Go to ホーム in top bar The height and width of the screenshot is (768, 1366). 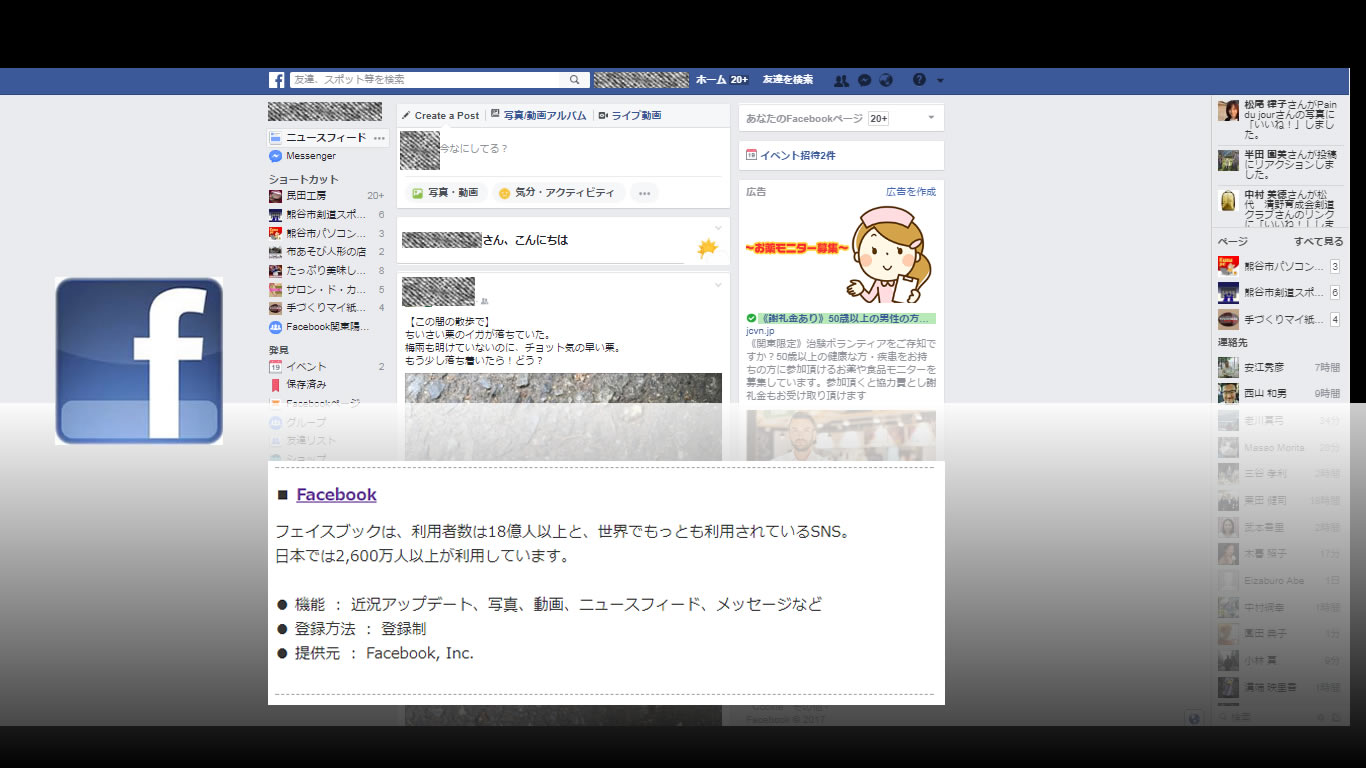(711, 80)
